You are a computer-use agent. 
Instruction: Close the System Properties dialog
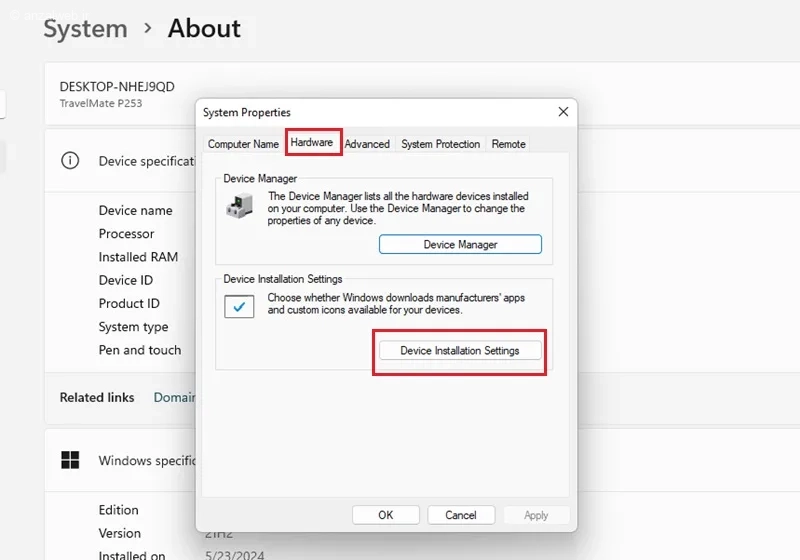[563, 112]
